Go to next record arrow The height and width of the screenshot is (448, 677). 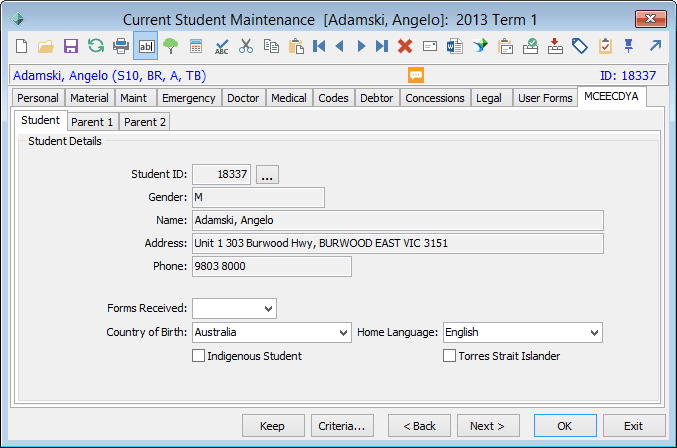(x=361, y=46)
